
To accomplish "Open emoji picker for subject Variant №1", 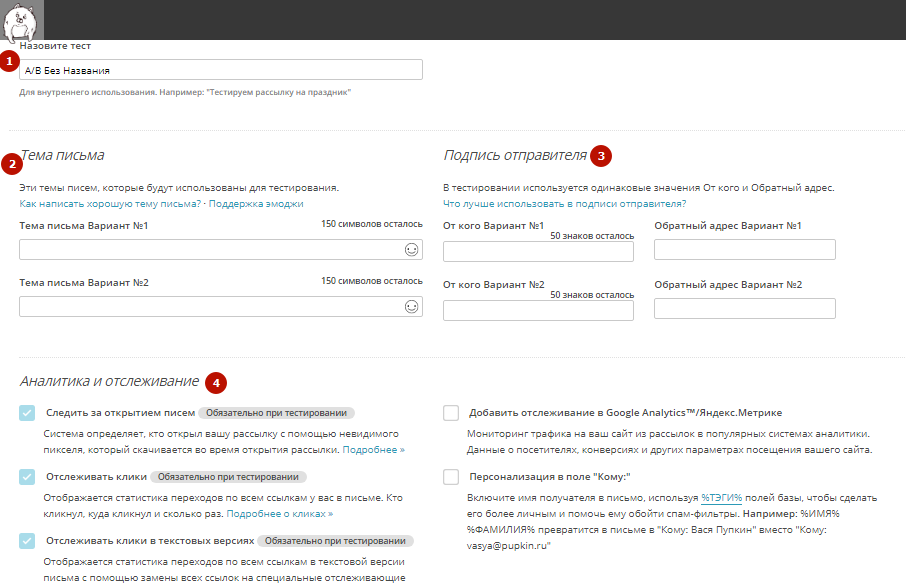I will (411, 250).
